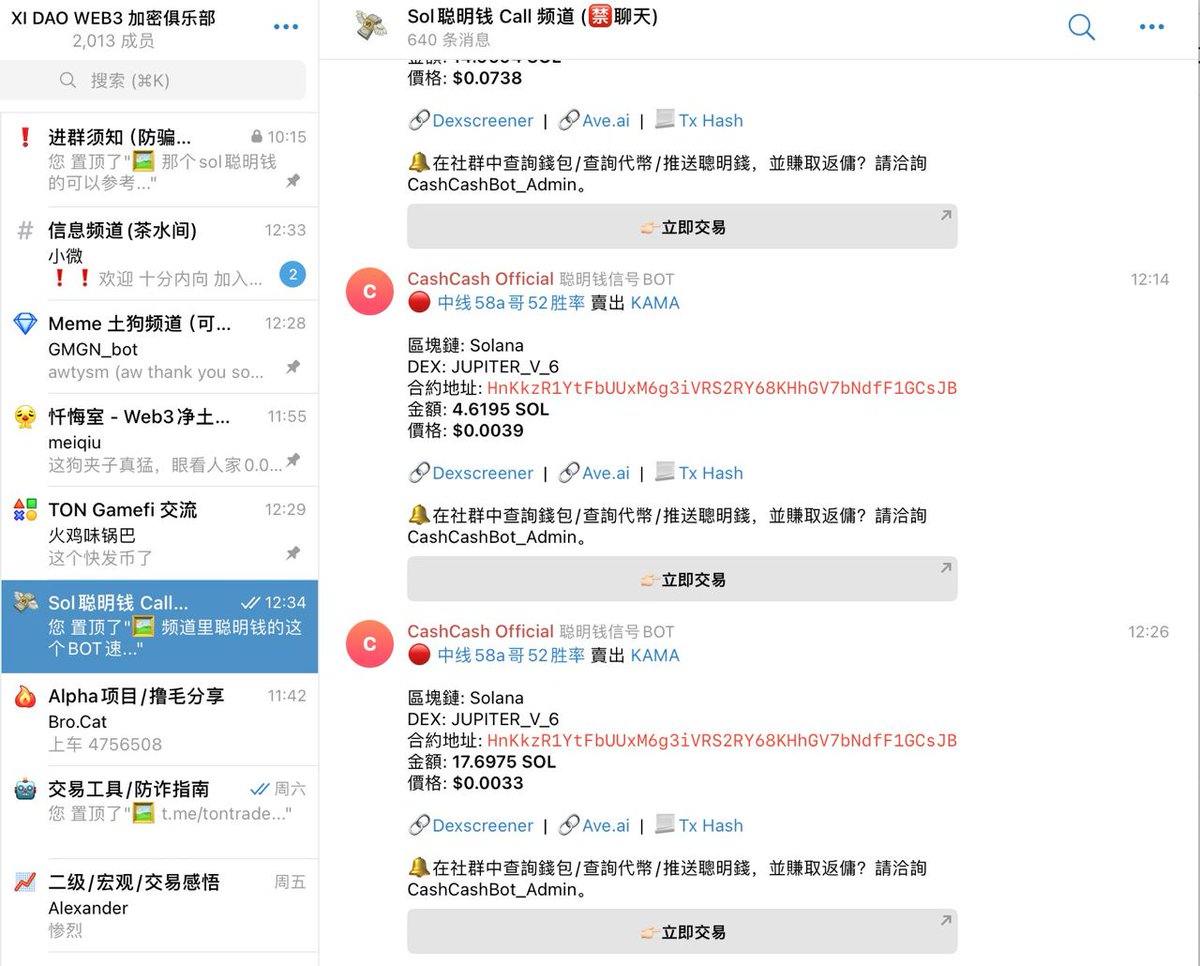This screenshot has width=1200, height=966.
Task: Click the diamond icon of Meme 土狗频道
Action: pos(25,324)
